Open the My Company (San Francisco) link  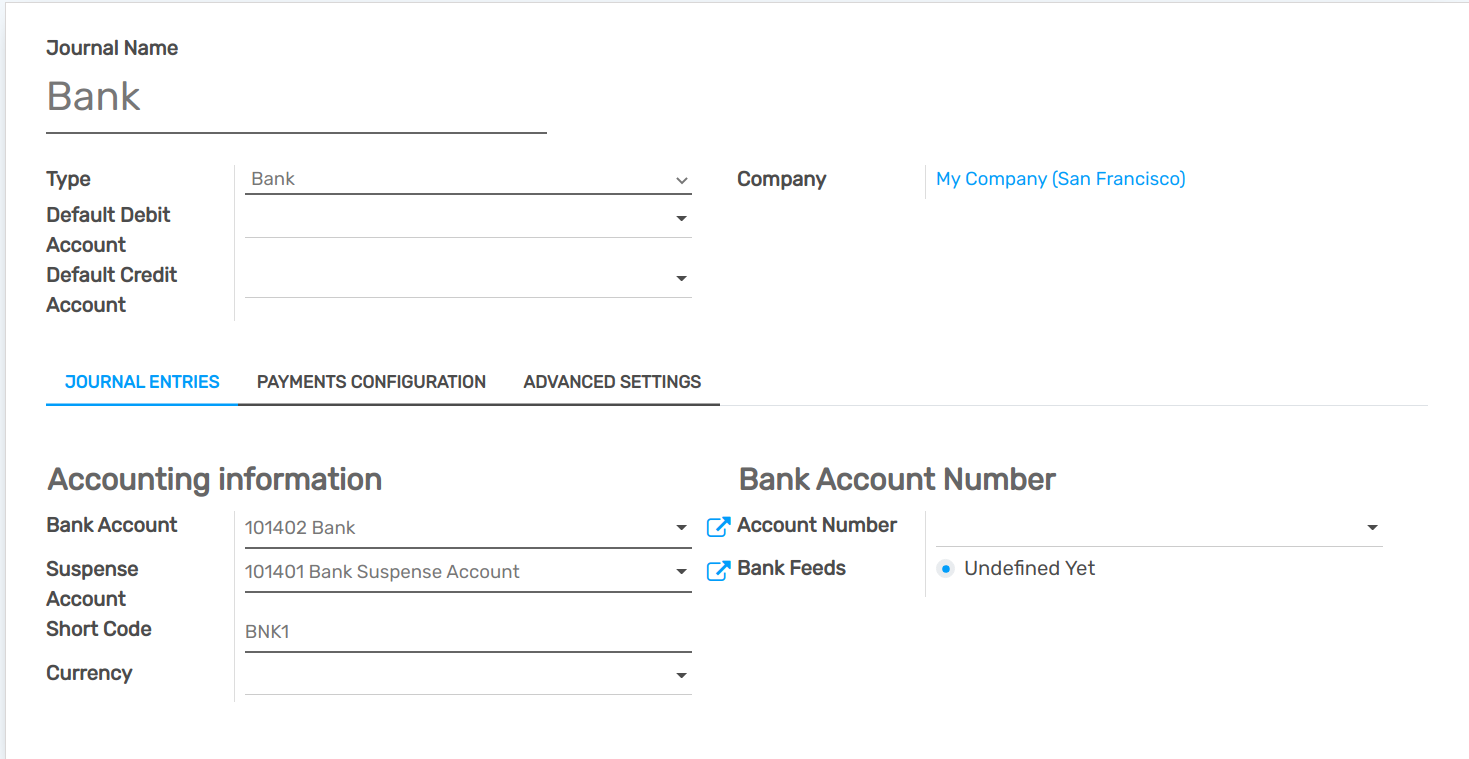[1059, 178]
